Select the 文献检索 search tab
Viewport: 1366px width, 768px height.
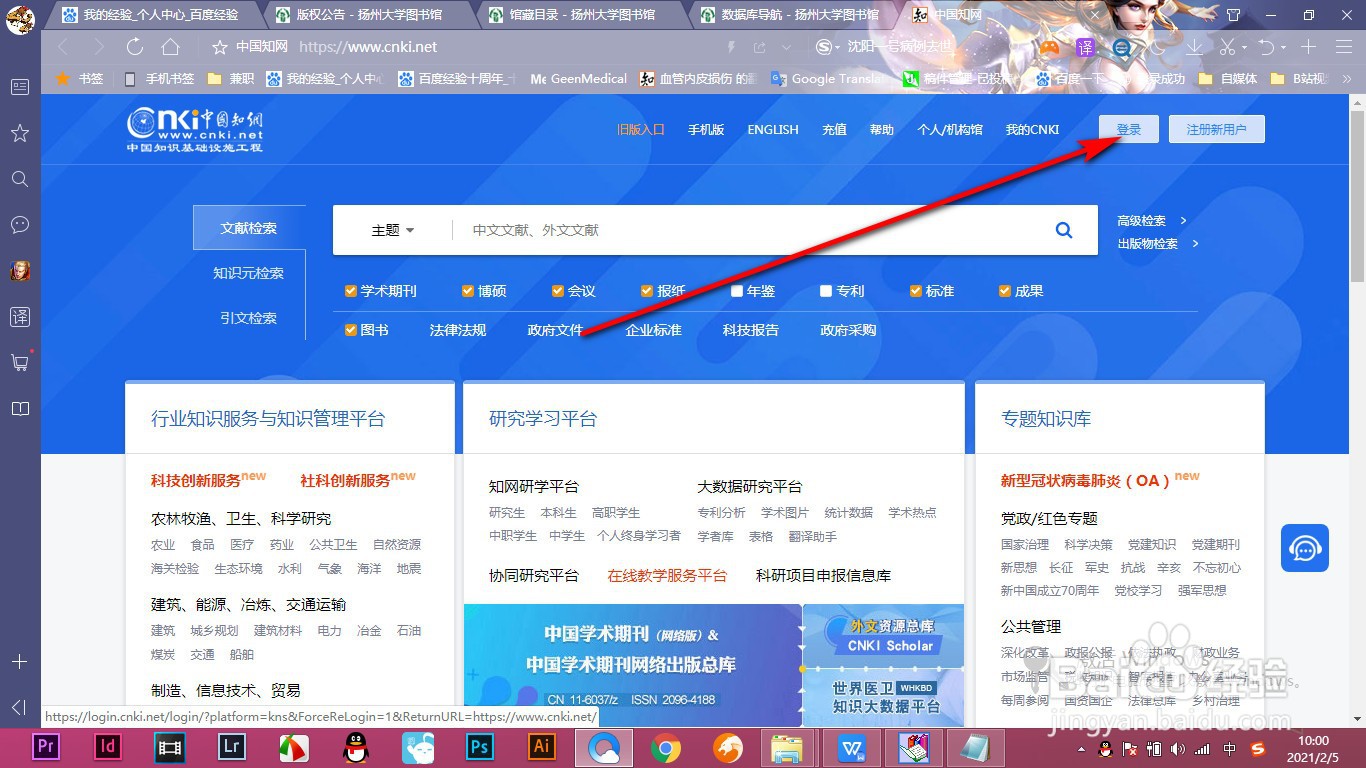(x=249, y=228)
